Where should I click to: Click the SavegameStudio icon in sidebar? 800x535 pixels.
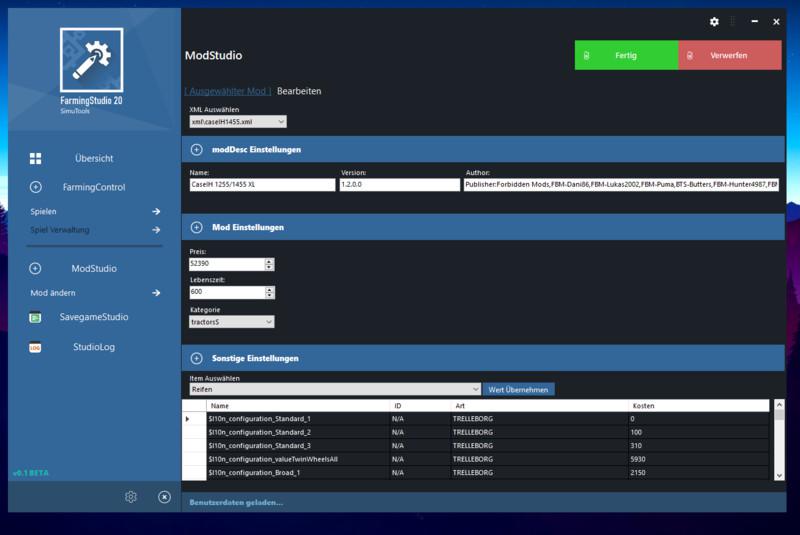coord(36,317)
